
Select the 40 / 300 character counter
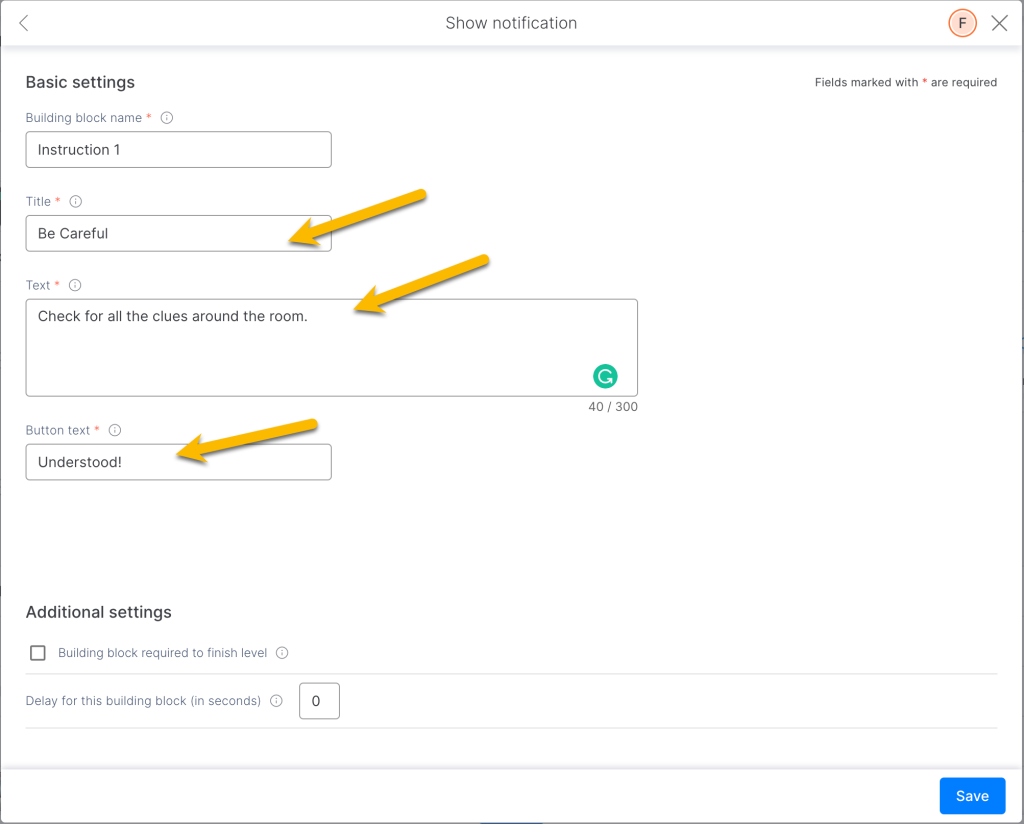pos(613,407)
